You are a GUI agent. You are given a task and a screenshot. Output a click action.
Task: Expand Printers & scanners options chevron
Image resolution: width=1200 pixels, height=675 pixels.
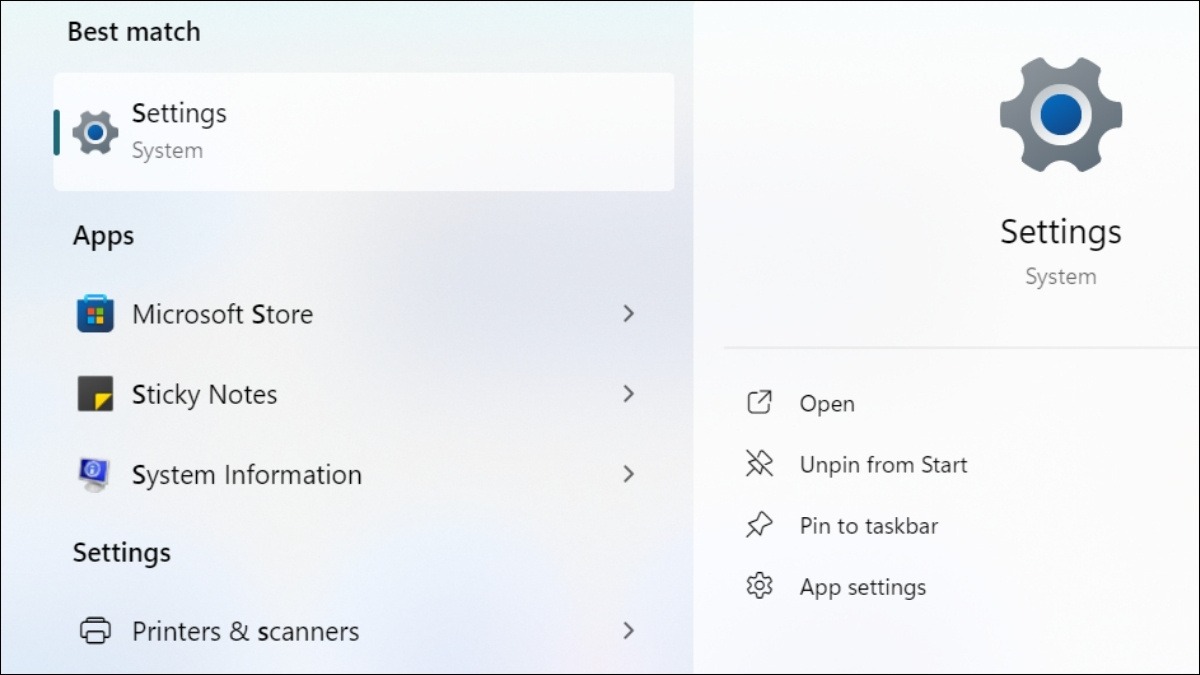(x=628, y=631)
